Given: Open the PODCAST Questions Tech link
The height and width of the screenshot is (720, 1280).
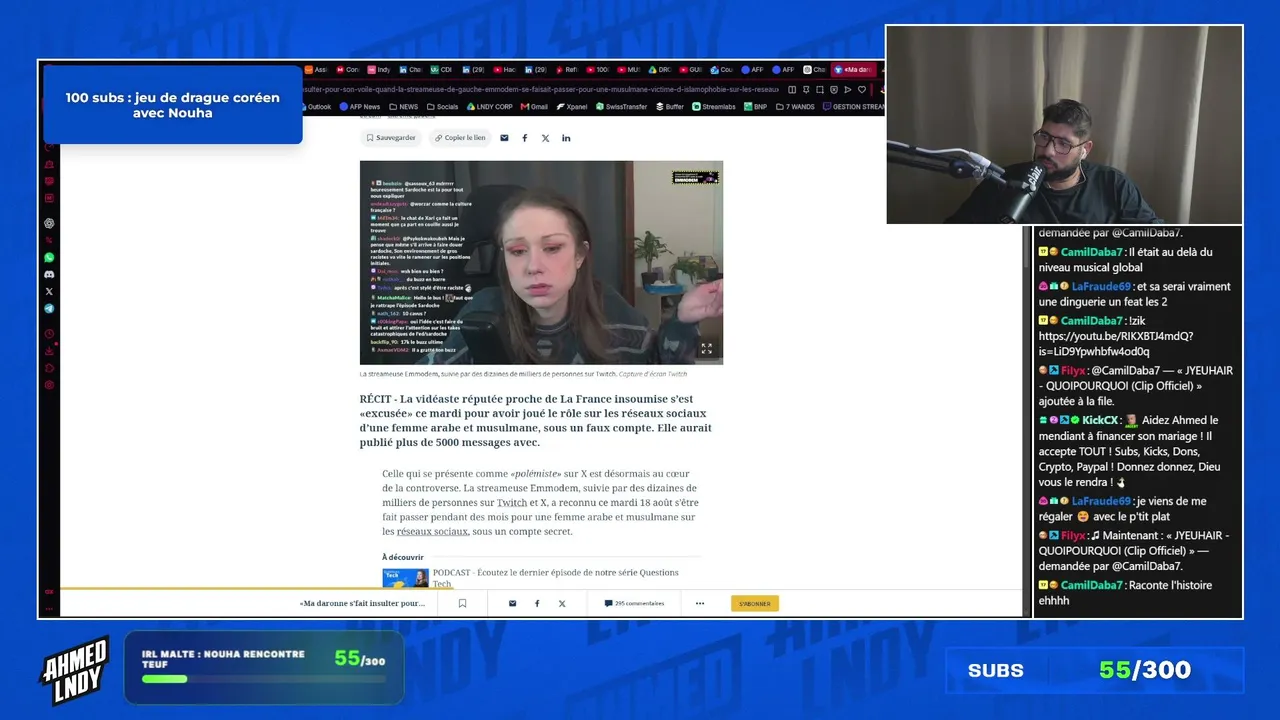Looking at the screenshot, I should pos(555,578).
